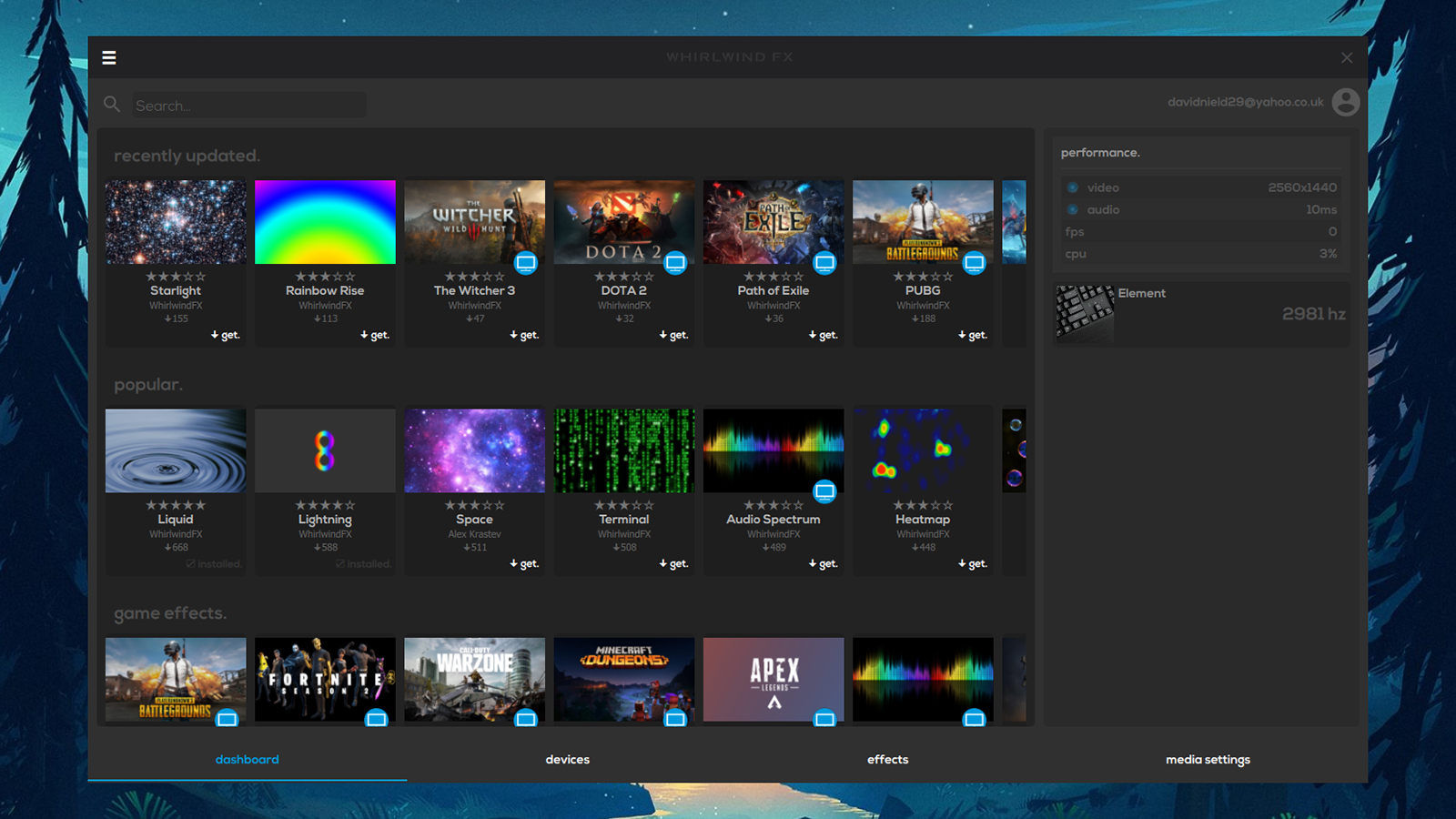Toggle the audio performance indicator
Viewport: 1456px width, 819px height.
1073,209
